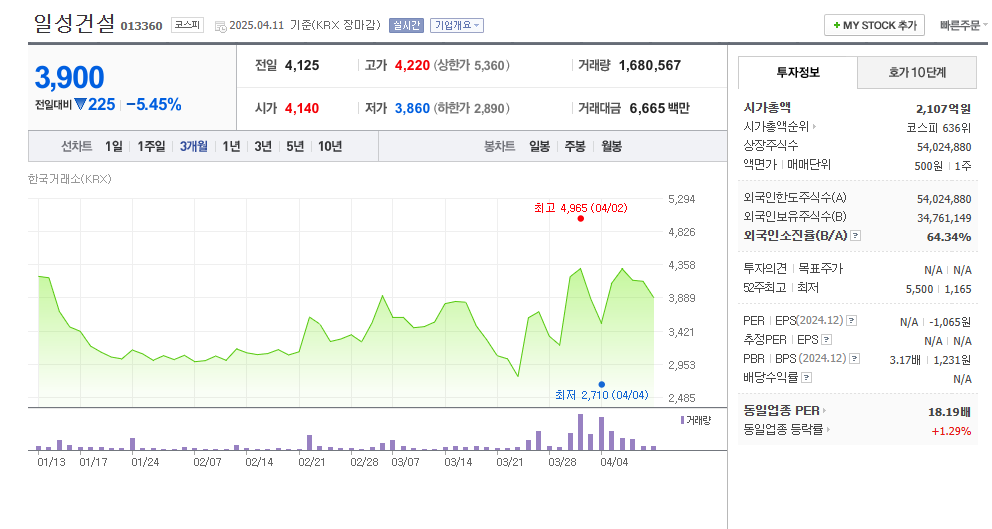The height and width of the screenshot is (529, 992).
Task: Select 월봉 candle chart
Action: point(611,147)
